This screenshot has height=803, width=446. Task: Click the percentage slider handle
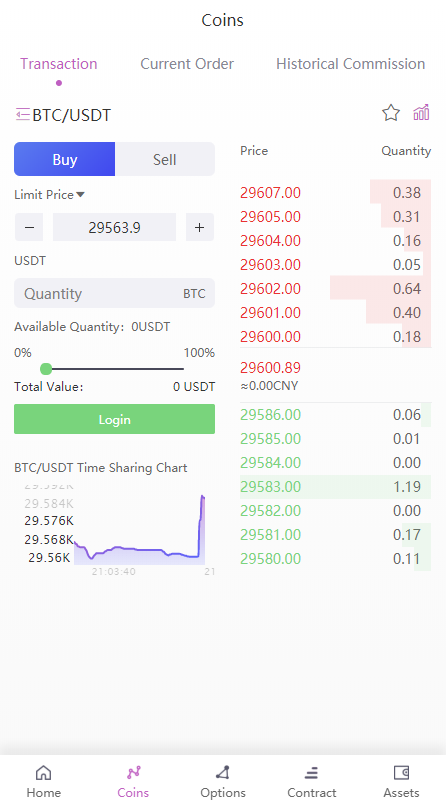[x=46, y=369]
